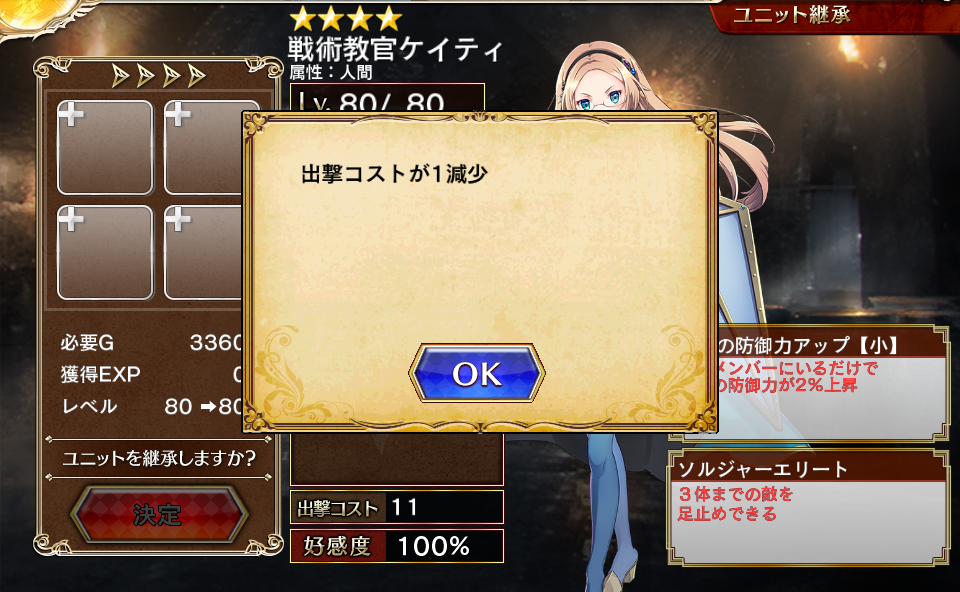Image resolution: width=960 pixels, height=592 pixels.
Task: Click the Lv. 80/80 level display
Action: (388, 98)
